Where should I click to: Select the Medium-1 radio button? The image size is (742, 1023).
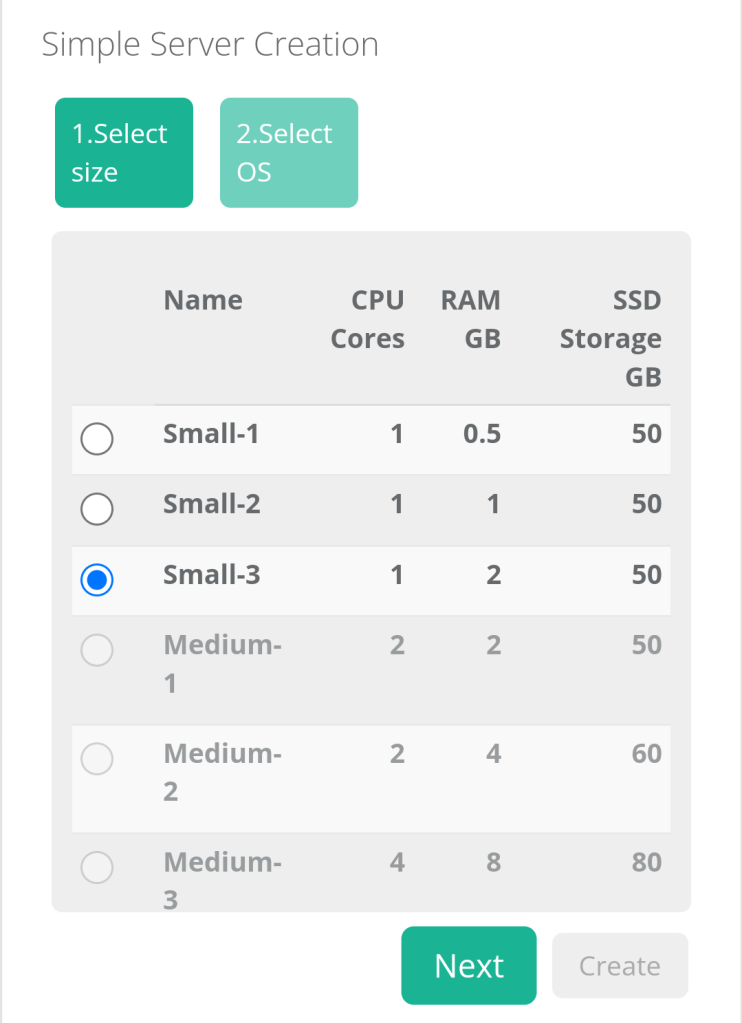[x=97, y=651]
